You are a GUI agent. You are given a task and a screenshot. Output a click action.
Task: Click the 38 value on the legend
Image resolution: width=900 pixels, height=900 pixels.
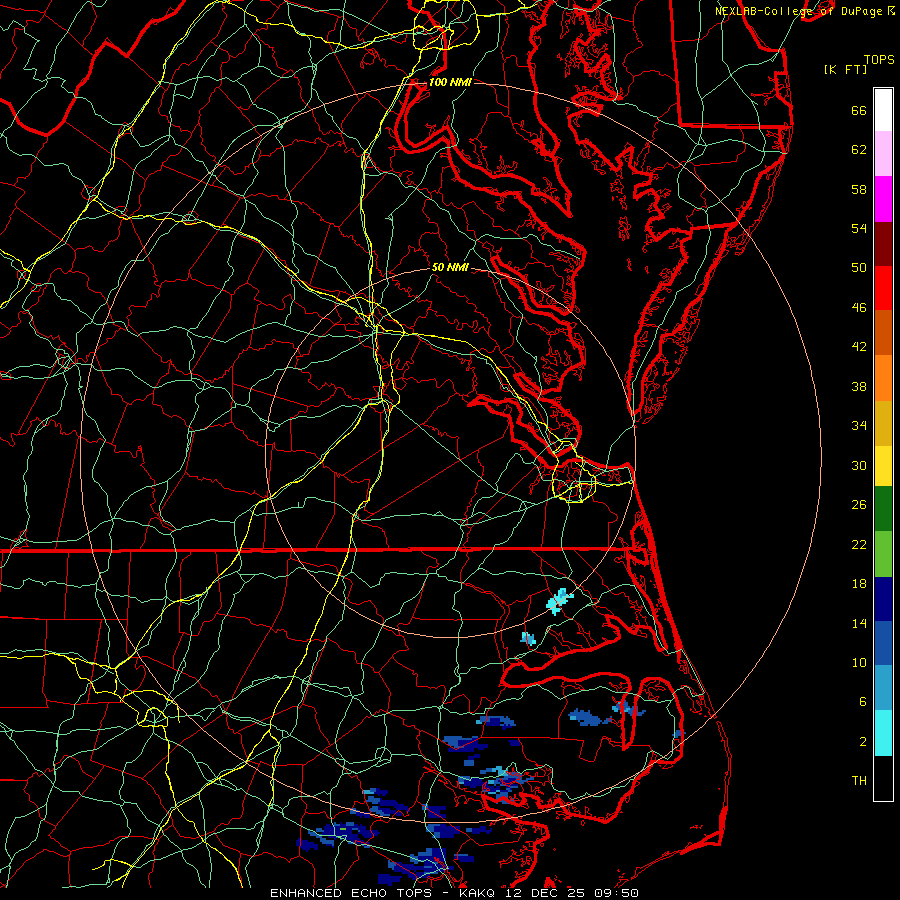[x=859, y=386]
